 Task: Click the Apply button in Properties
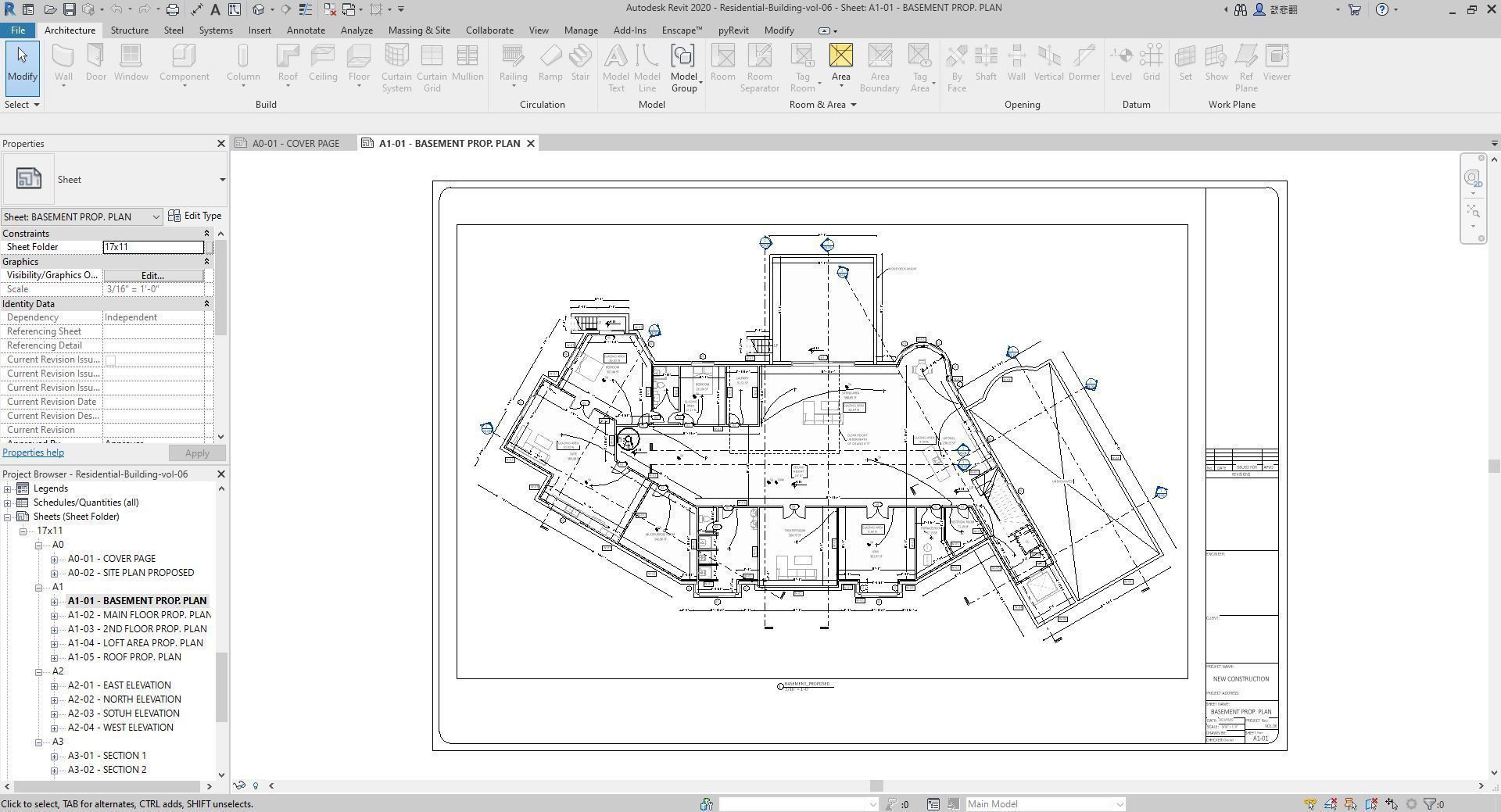pos(197,454)
